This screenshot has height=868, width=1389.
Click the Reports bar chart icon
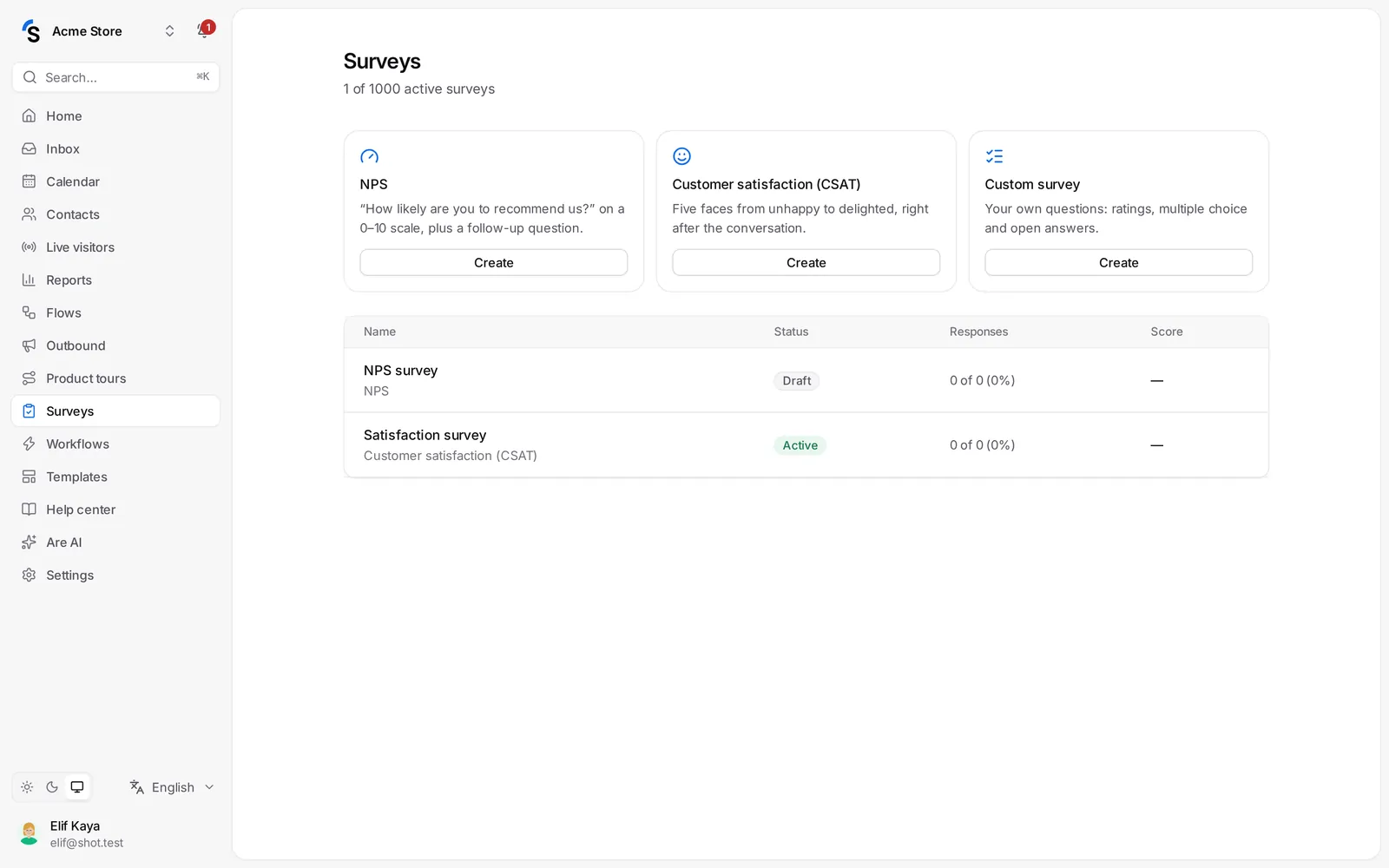[x=29, y=279]
